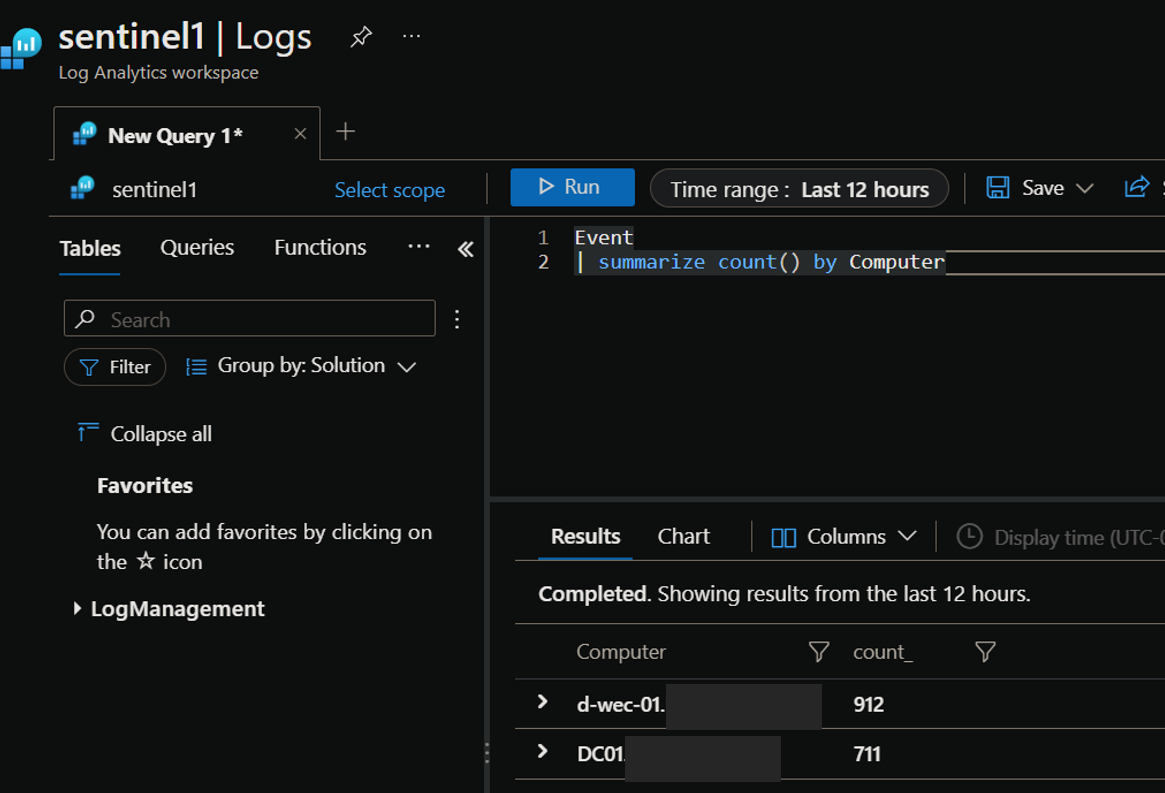
Task: Filter the Computer column
Action: pos(819,653)
